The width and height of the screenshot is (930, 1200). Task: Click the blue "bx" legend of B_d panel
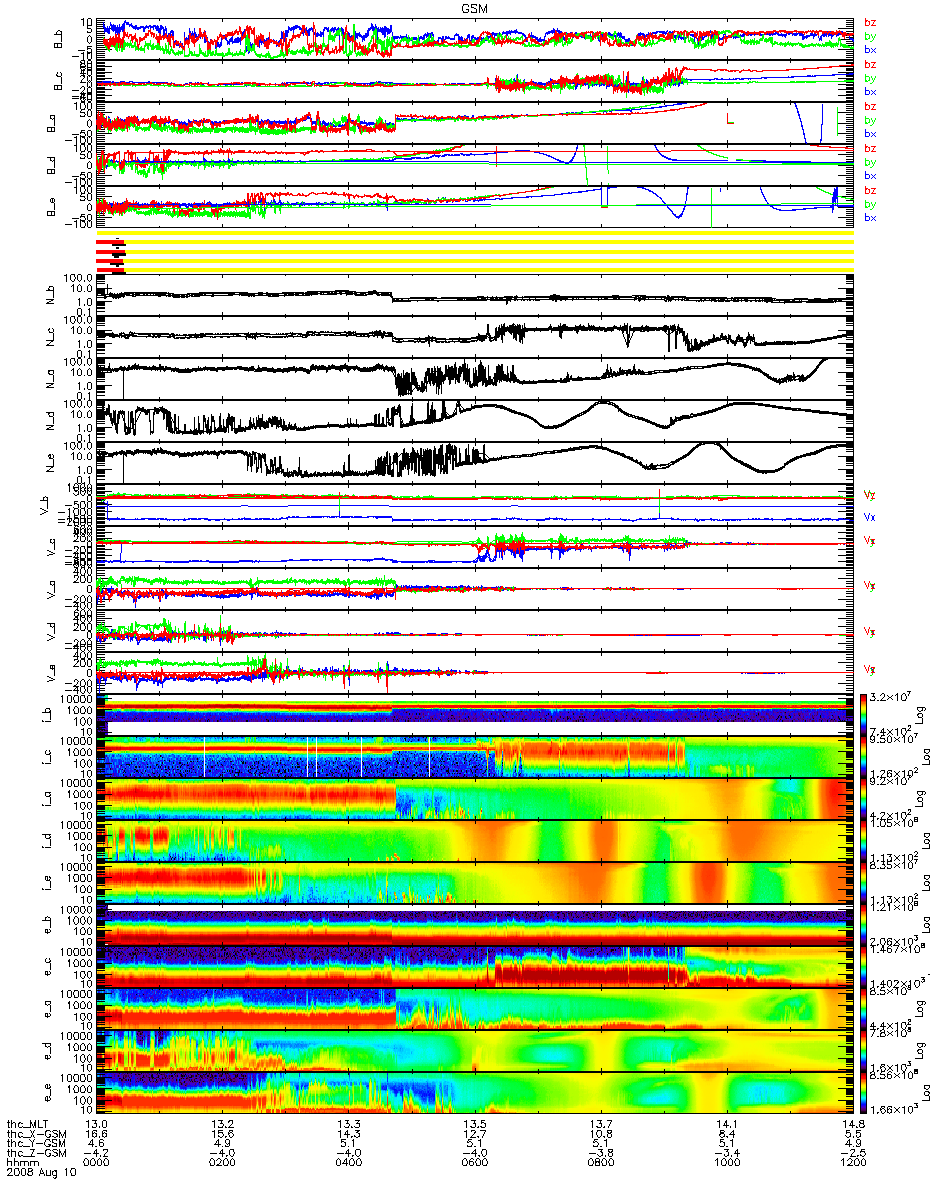tap(871, 176)
